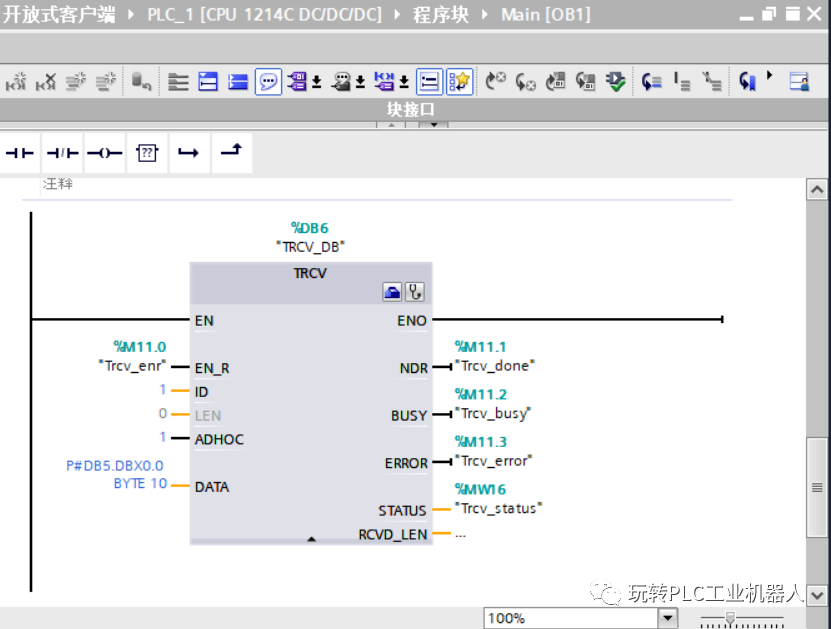Click the TRCV_DB data block name
Screen dimensions: 831x629
(x=309, y=245)
